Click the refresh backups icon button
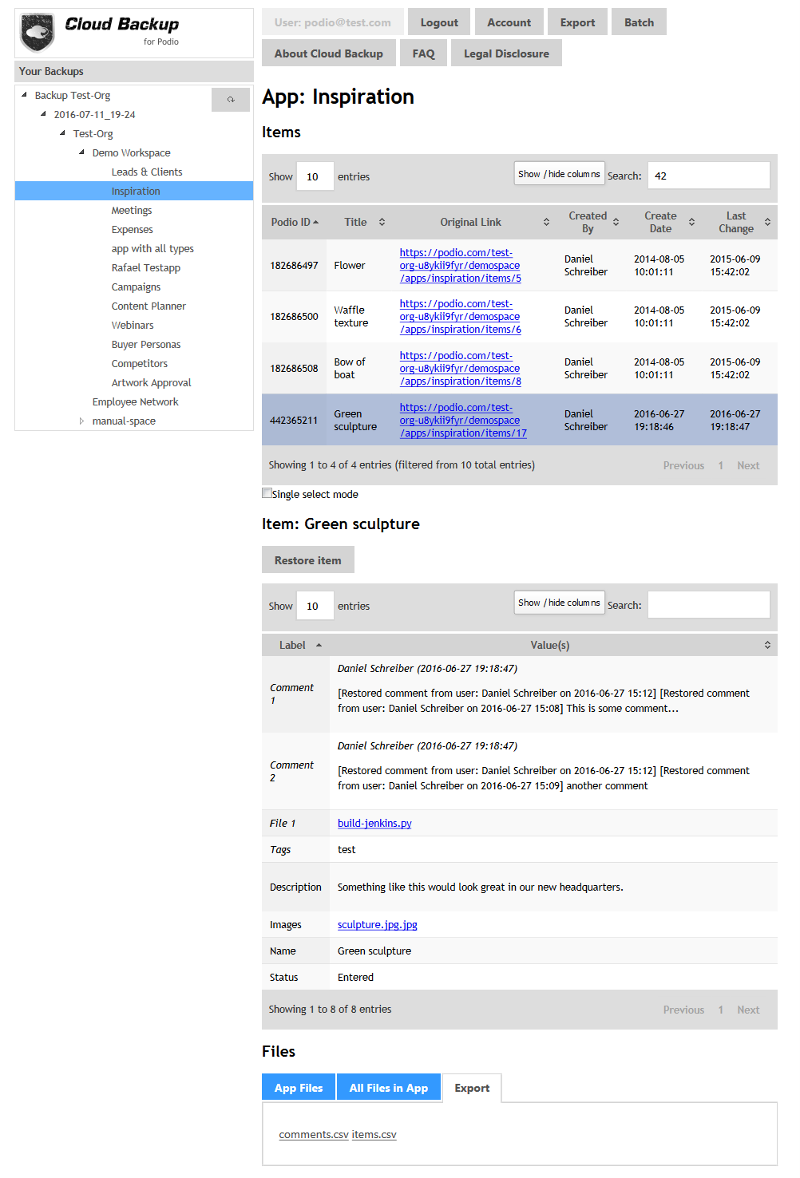800x1178 pixels. coord(231,99)
